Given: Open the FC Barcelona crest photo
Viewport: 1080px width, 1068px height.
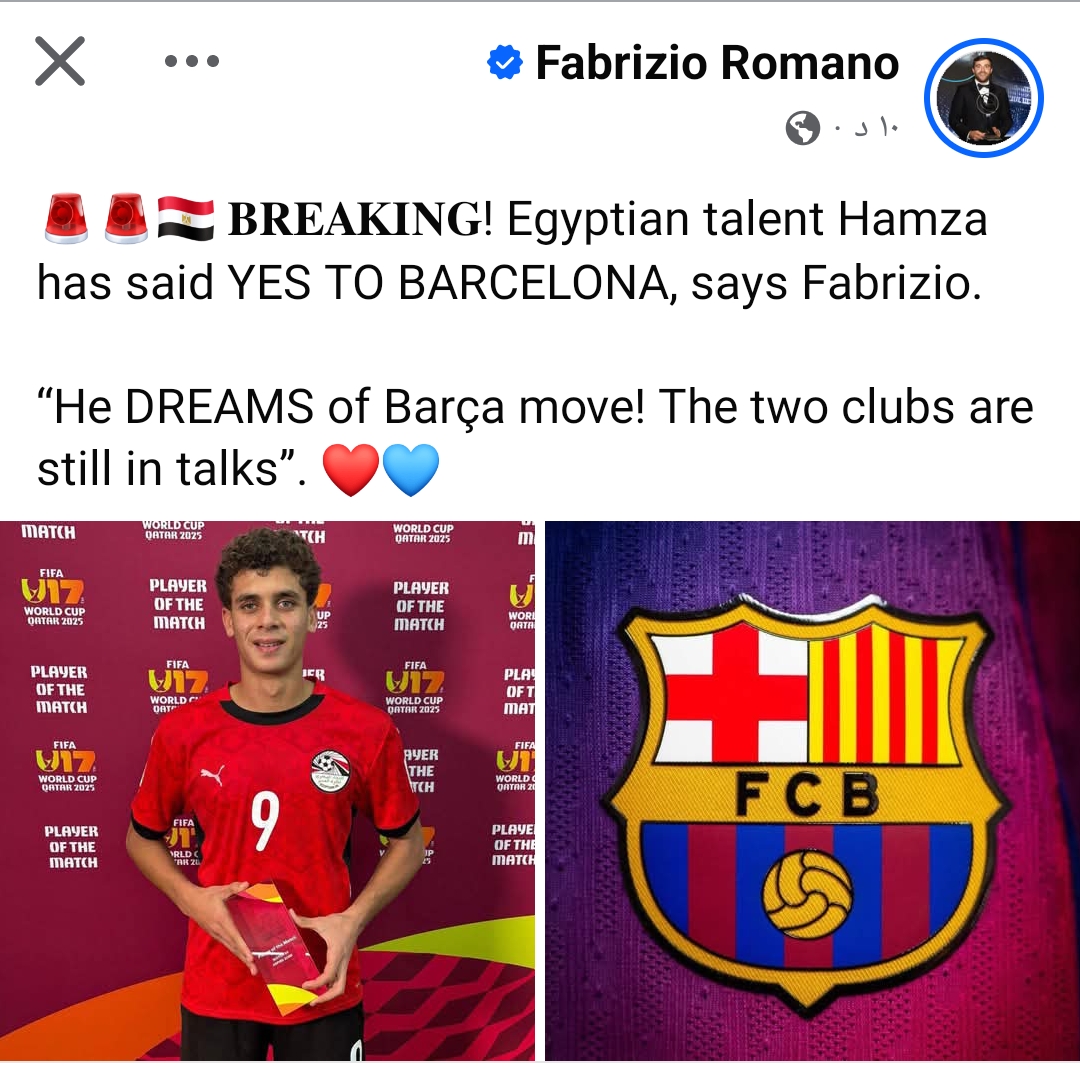Looking at the screenshot, I should 813,790.
